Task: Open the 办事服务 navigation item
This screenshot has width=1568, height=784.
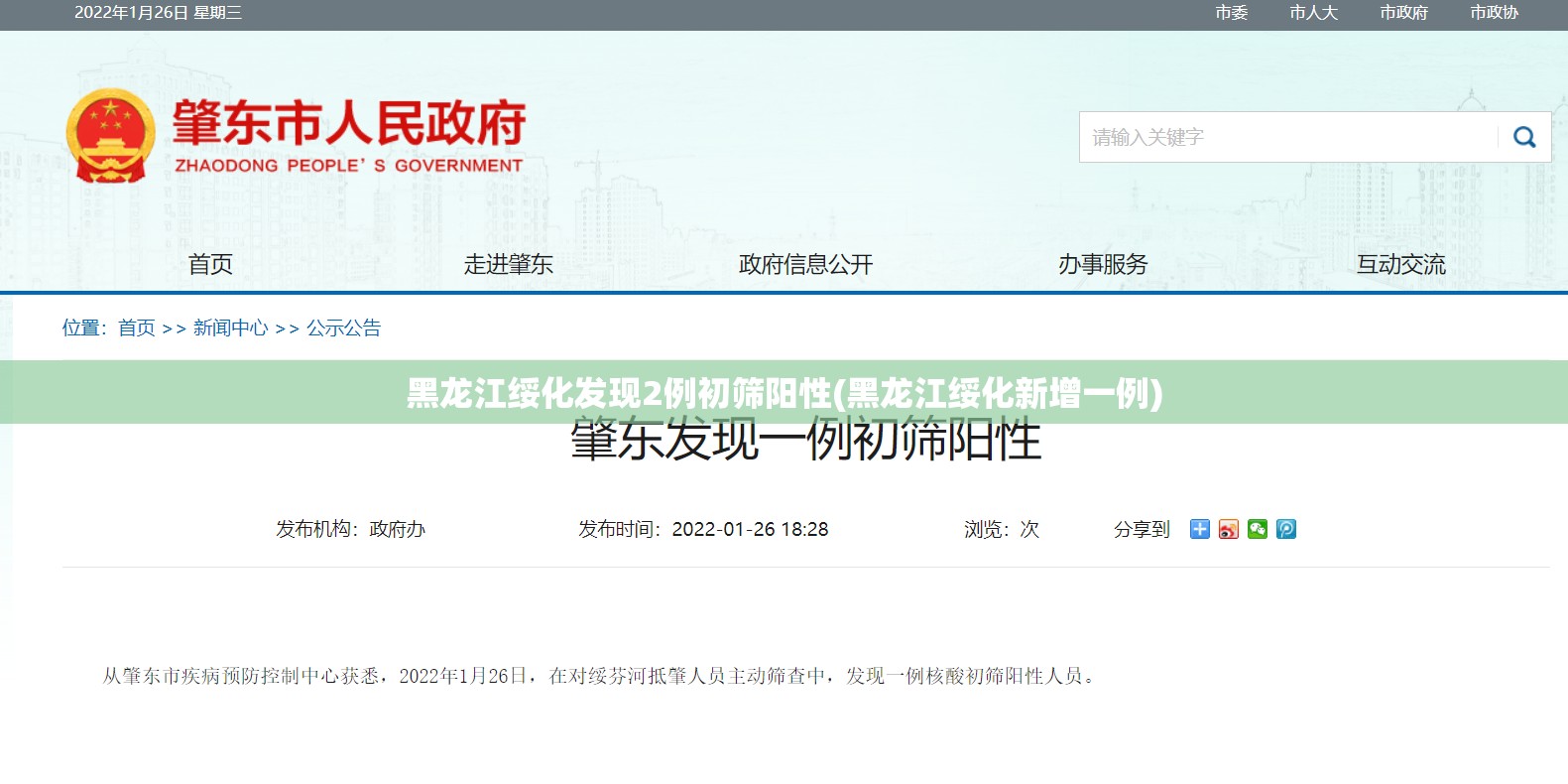Action: click(1103, 264)
